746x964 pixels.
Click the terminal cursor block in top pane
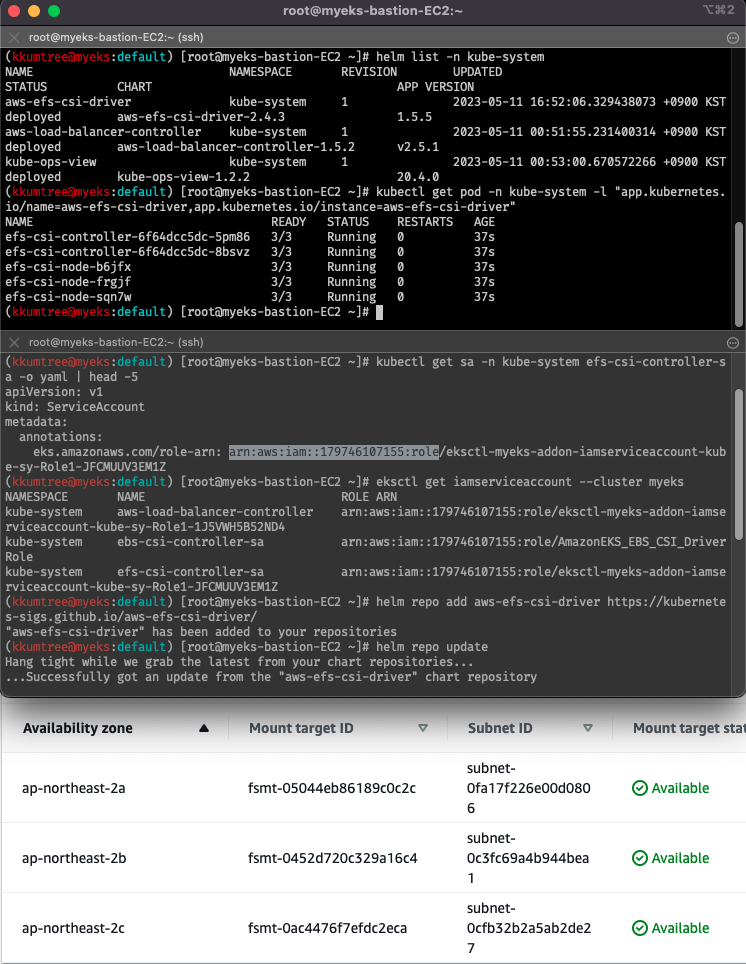pos(379,312)
